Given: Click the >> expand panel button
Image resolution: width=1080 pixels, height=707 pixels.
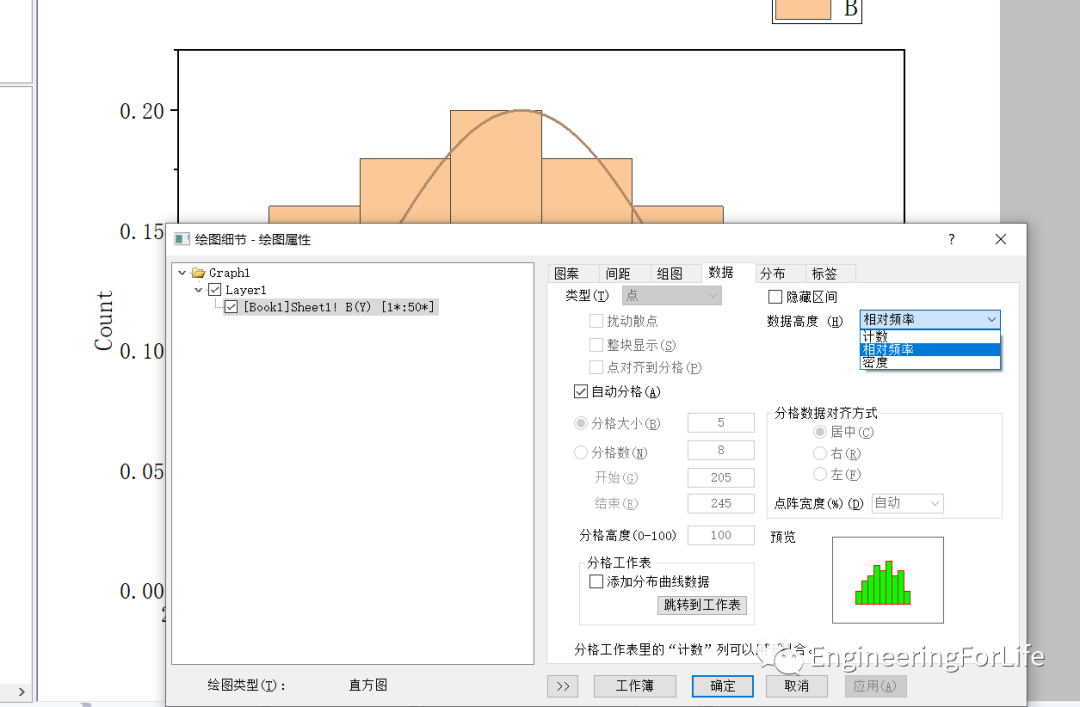Looking at the screenshot, I should click(x=563, y=686).
